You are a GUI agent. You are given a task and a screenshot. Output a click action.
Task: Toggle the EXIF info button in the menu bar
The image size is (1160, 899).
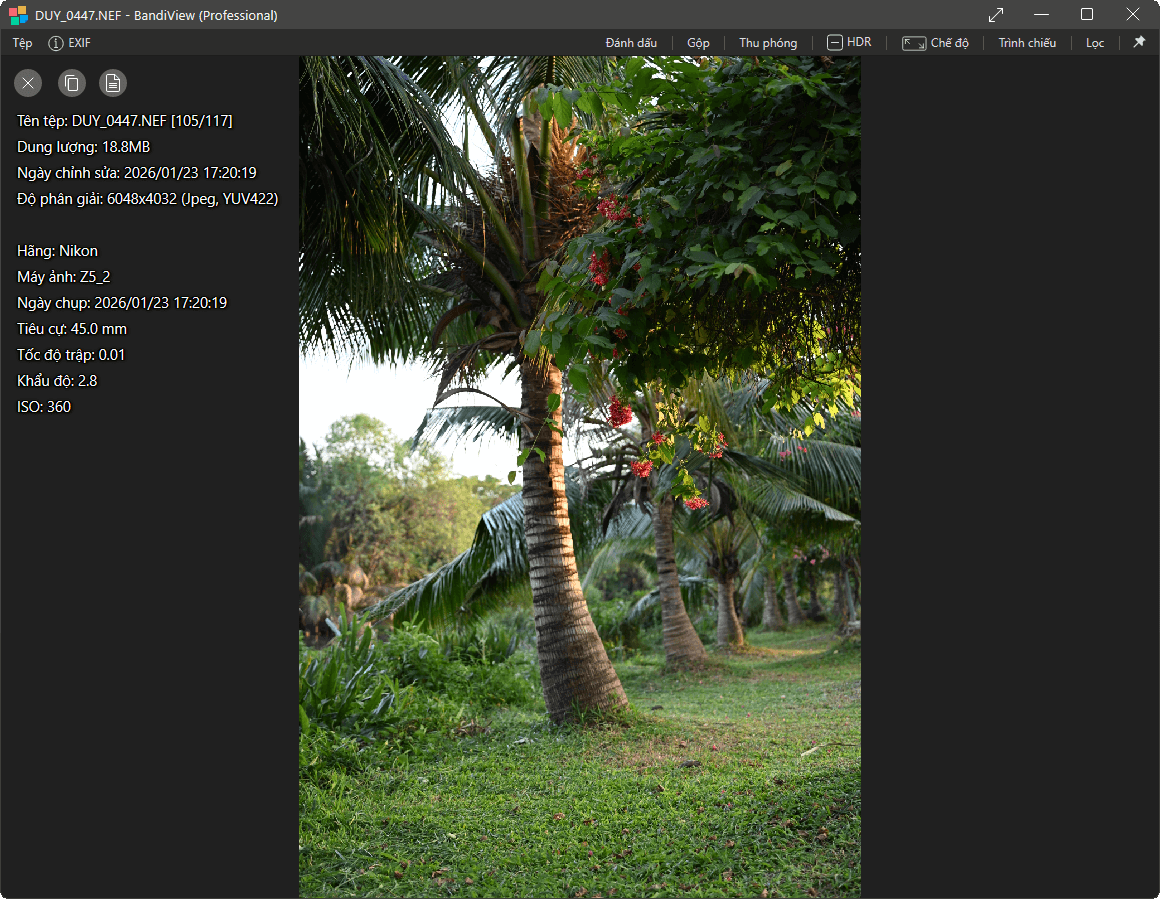(x=69, y=43)
